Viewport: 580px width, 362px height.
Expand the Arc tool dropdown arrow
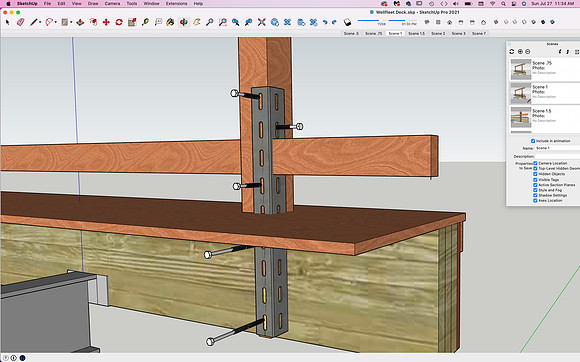pos(55,22)
